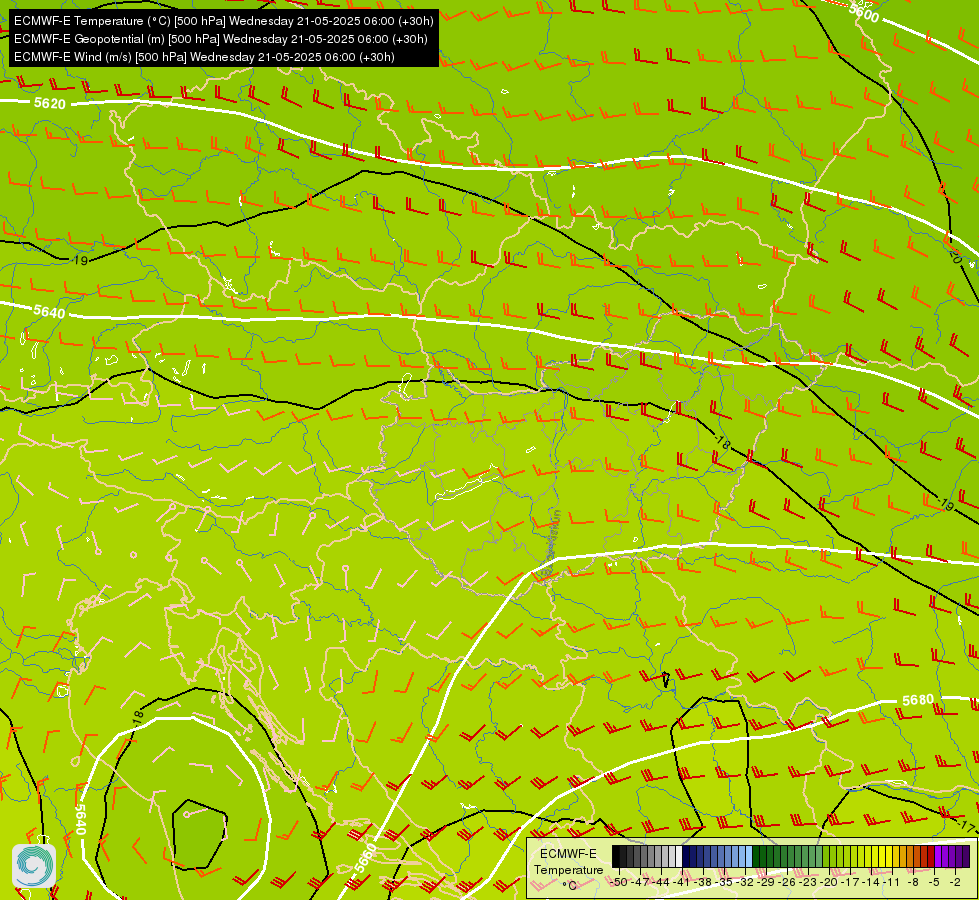Screen dimensions: 979x900
Task: Click the -32 tick on the color bar
Action: tap(745, 882)
